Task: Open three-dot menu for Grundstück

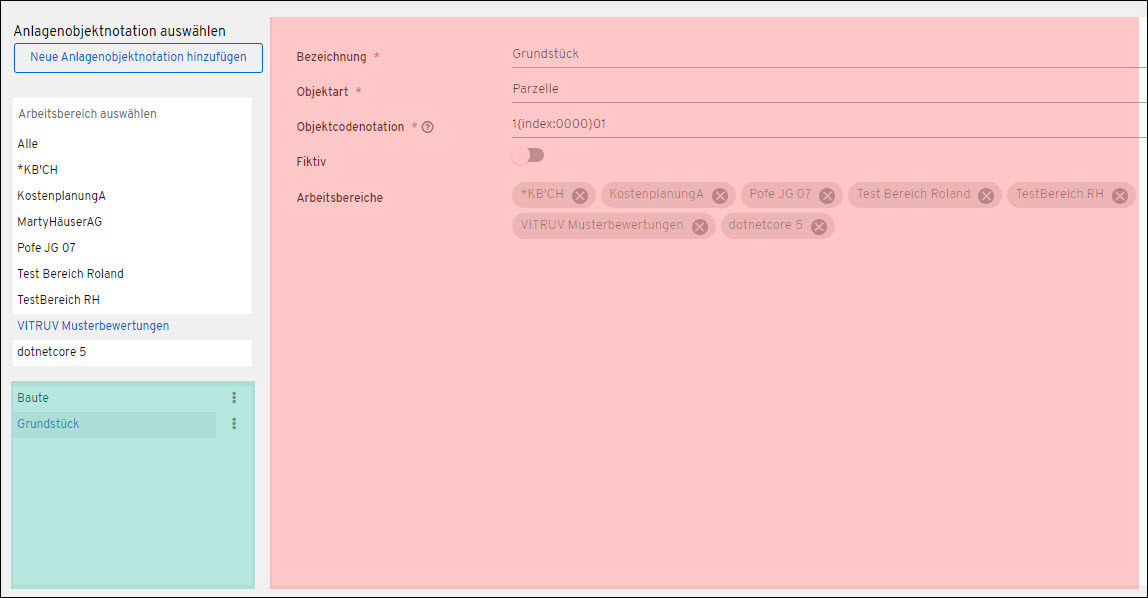Action: [234, 424]
